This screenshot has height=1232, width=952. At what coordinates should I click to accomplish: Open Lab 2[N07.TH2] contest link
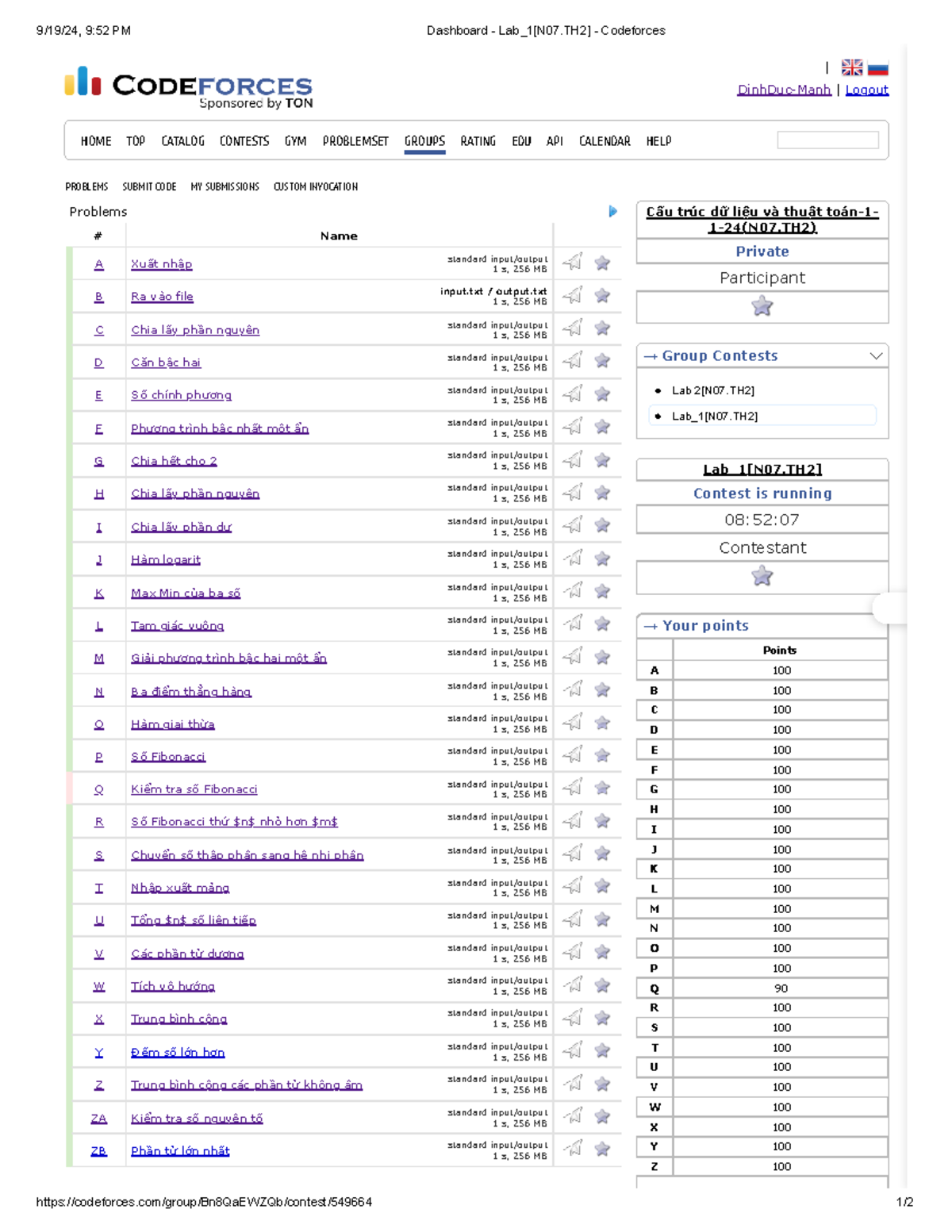click(x=713, y=390)
